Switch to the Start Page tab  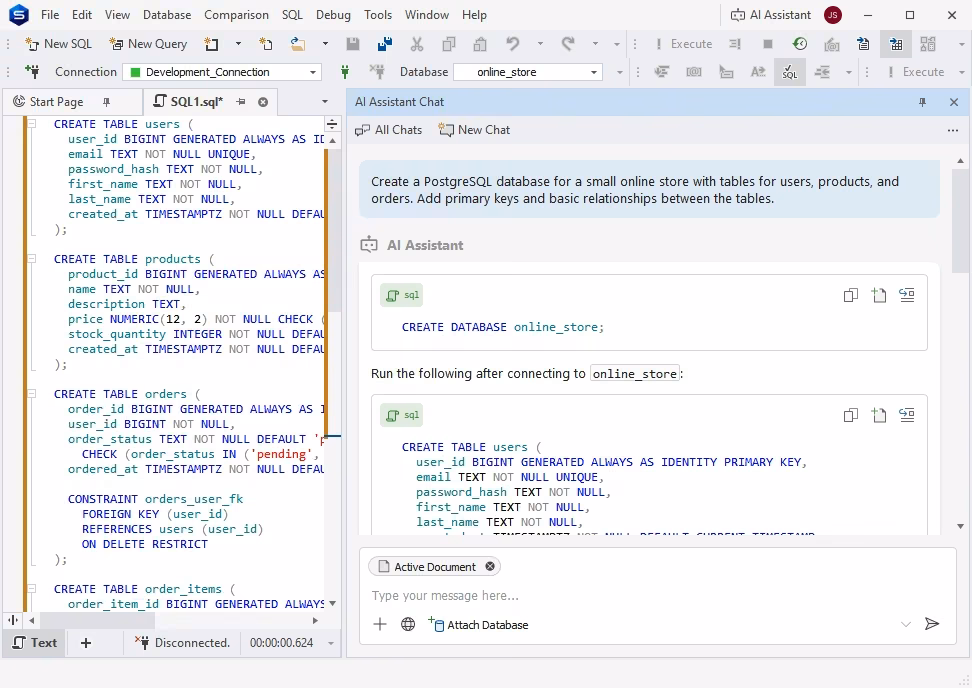(56, 102)
